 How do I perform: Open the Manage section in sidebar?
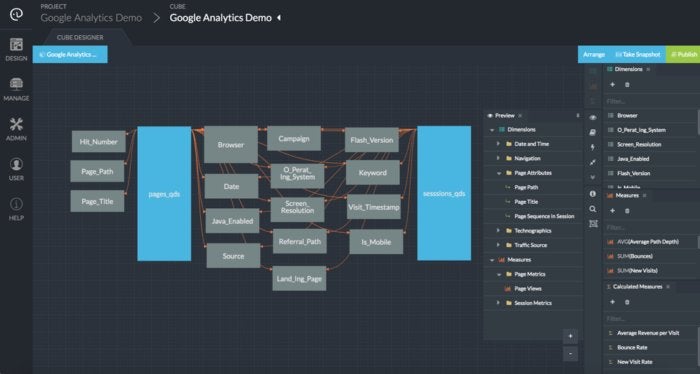[x=16, y=89]
